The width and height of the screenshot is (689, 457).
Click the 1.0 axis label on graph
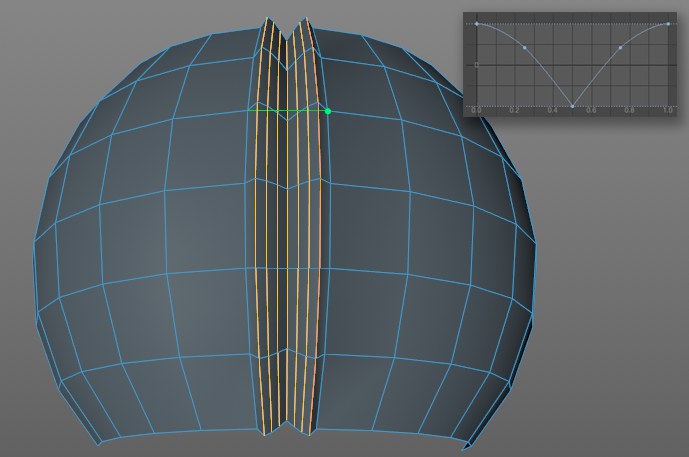(667, 110)
